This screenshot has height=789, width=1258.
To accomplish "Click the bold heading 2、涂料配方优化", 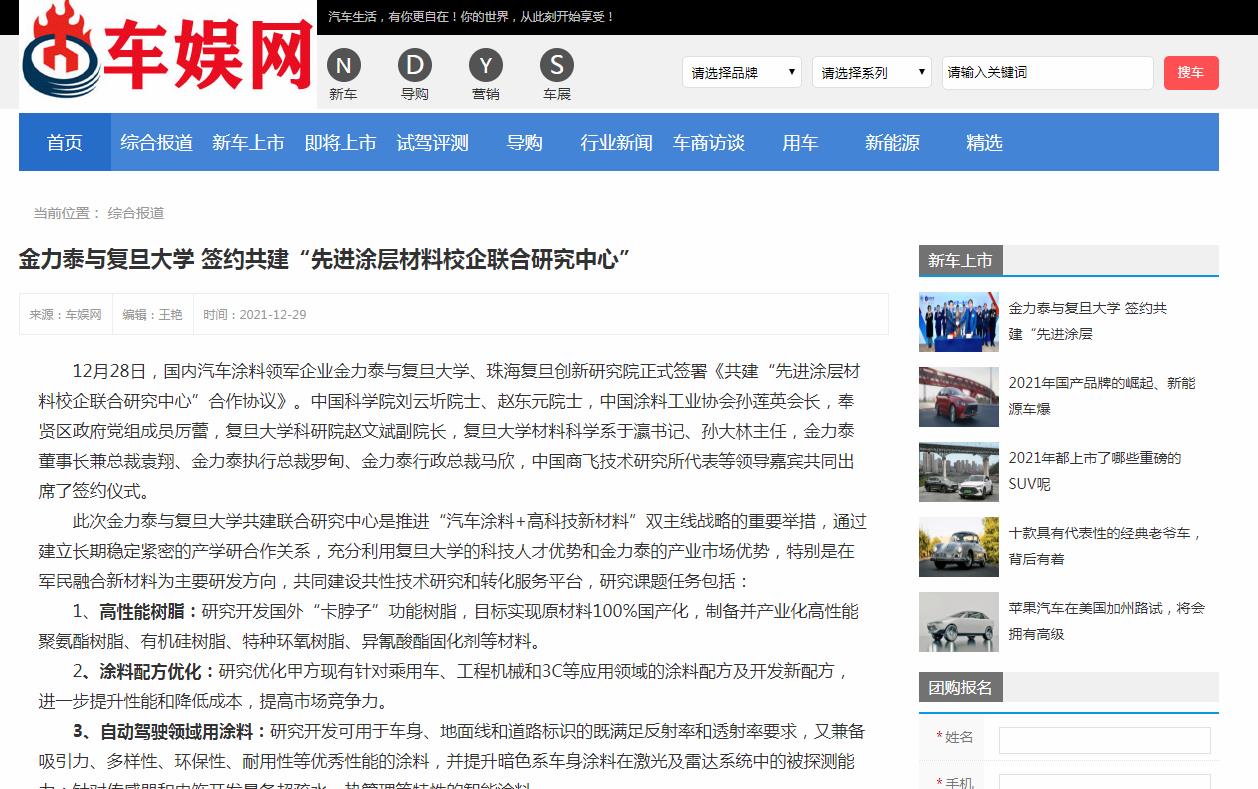I will pos(145,671).
